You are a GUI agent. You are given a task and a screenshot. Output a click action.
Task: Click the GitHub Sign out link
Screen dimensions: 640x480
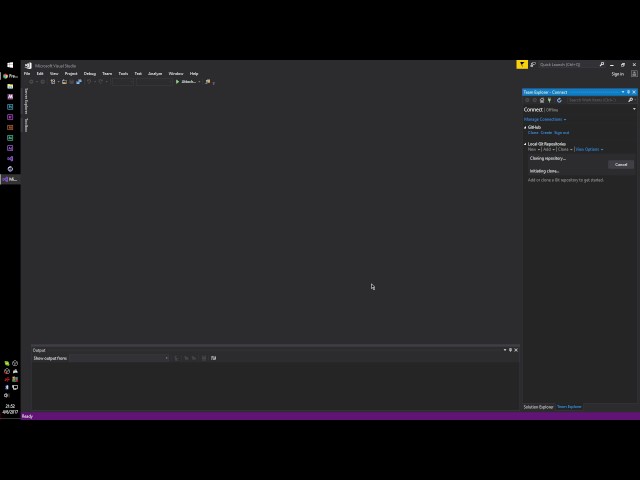(562, 133)
